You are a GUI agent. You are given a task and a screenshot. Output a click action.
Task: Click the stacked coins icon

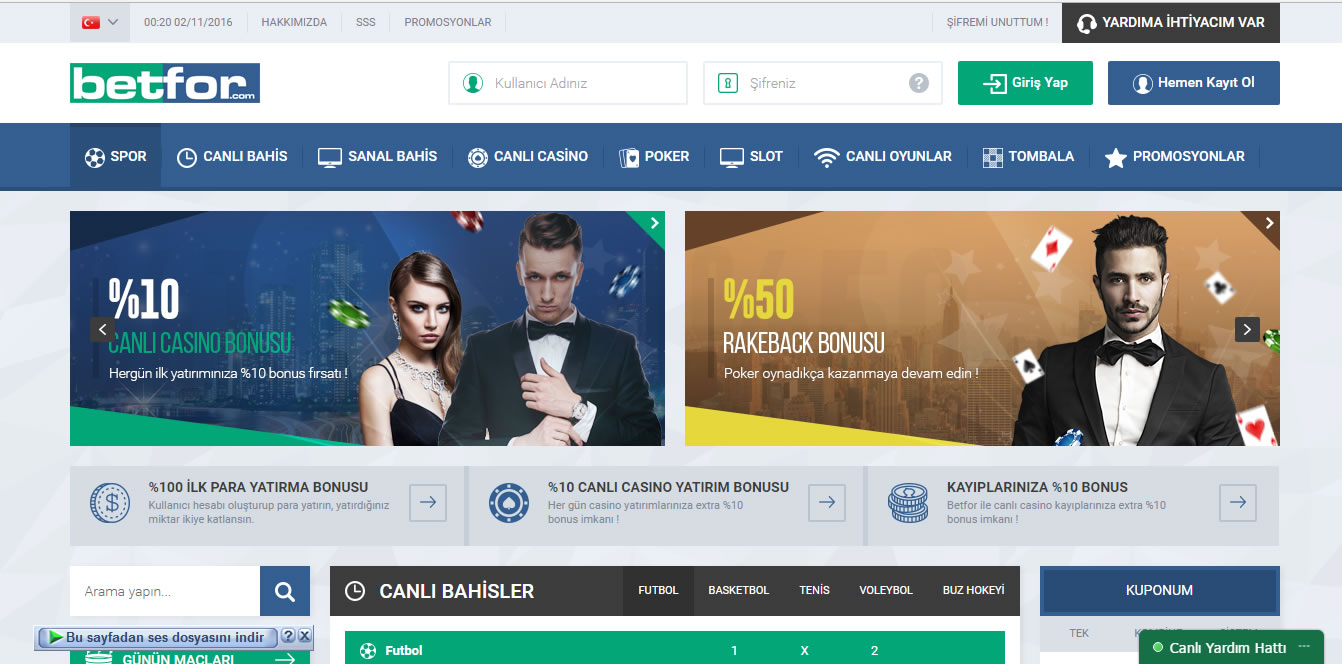[908, 503]
